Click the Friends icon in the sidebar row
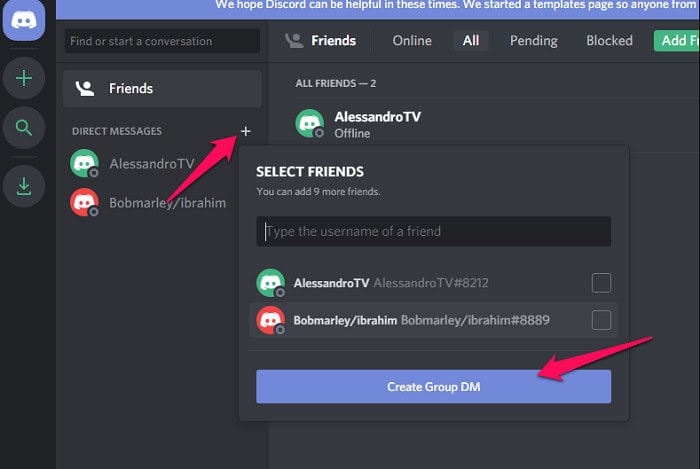Image resolution: width=700 pixels, height=469 pixels. click(85, 88)
